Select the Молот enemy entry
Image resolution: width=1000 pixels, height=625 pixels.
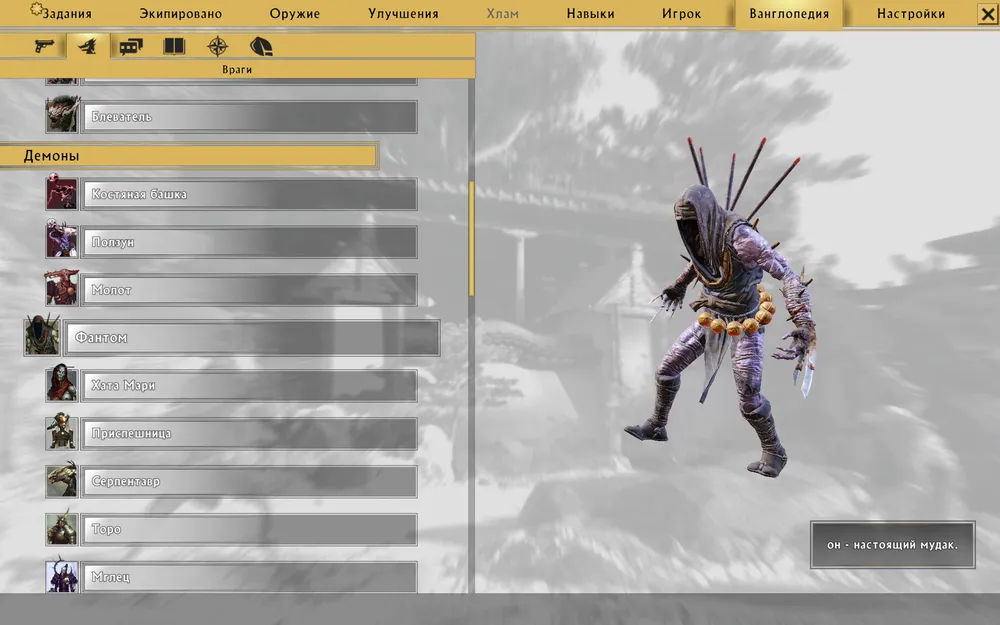point(248,290)
